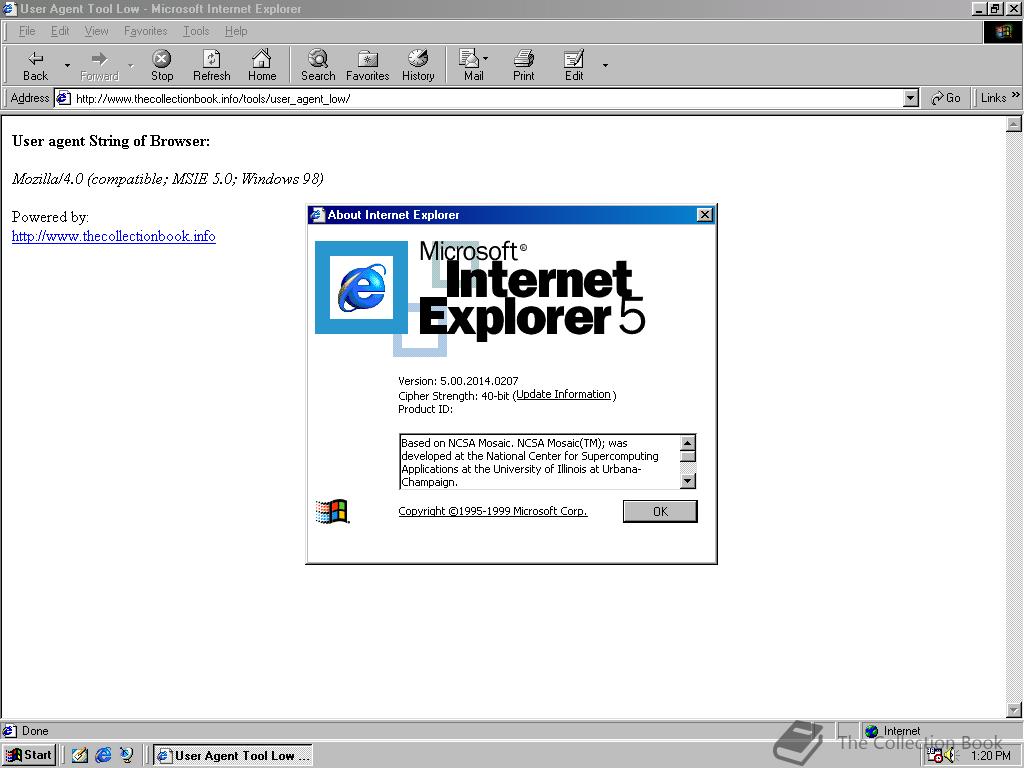Click the Back toolbar button
The image size is (1024, 768).
click(x=35, y=65)
